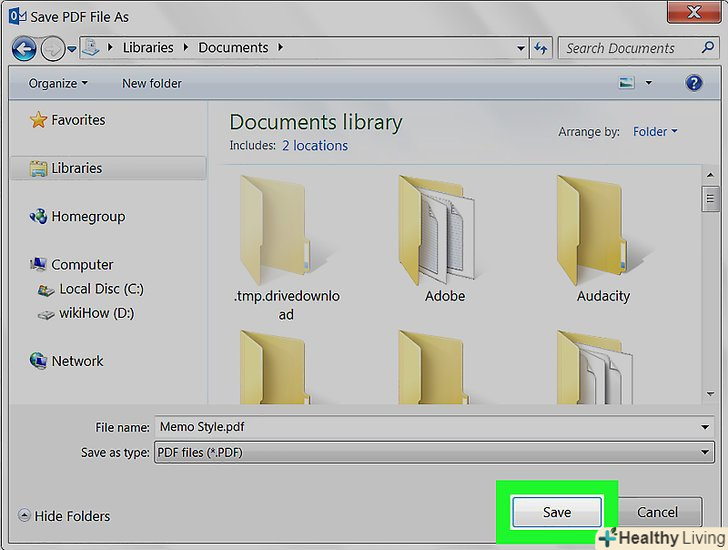Select the Audacity folder
The image size is (728, 550).
pyautogui.click(x=603, y=239)
